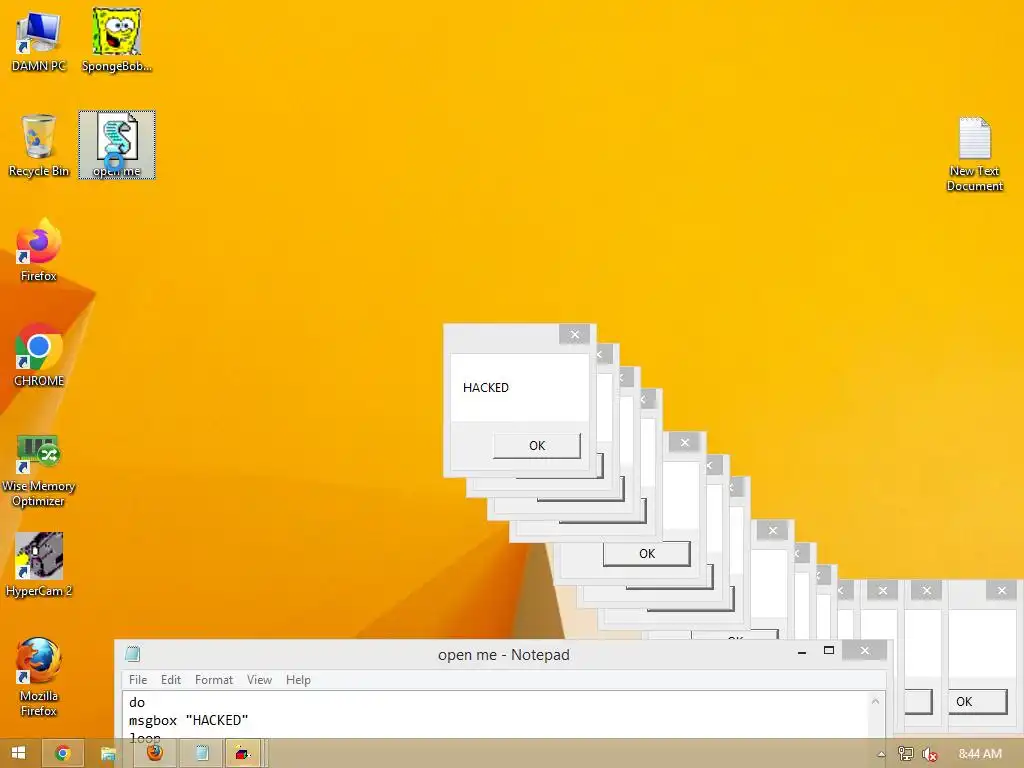Switch to Notepad on the taskbar
Screen dimensions: 1024x768
tap(201, 753)
